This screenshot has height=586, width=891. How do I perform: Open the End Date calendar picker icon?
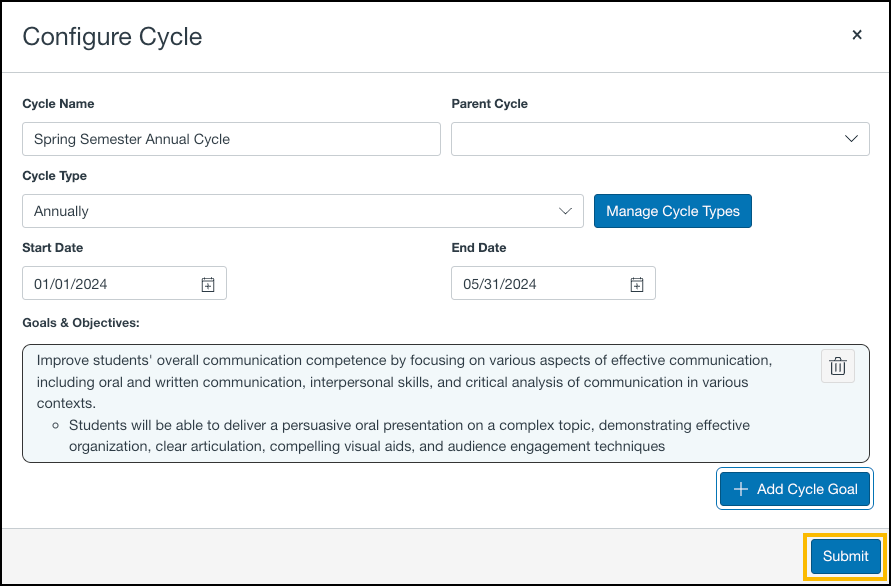point(636,283)
